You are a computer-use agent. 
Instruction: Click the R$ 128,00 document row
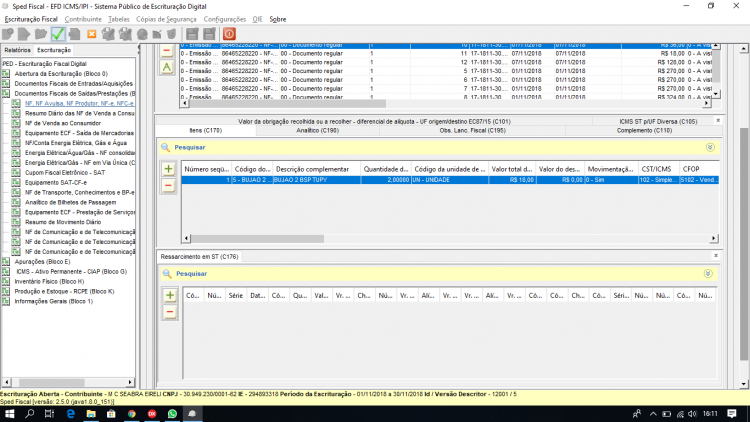448,62
